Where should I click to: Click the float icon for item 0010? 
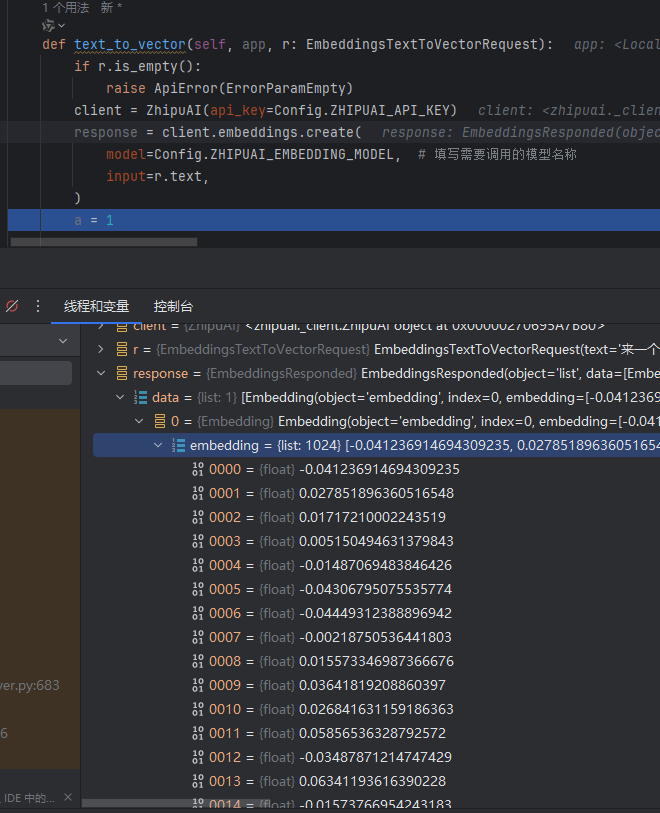[x=198, y=709]
